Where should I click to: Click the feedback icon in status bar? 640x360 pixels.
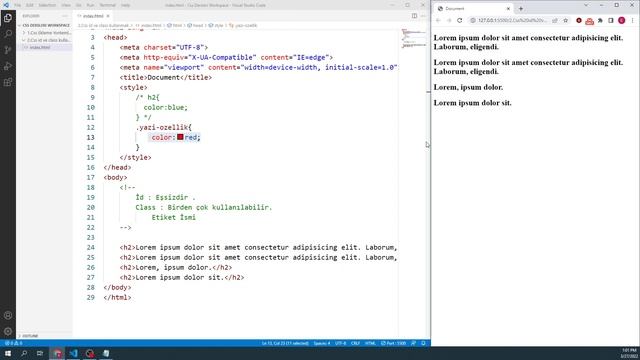413,343
